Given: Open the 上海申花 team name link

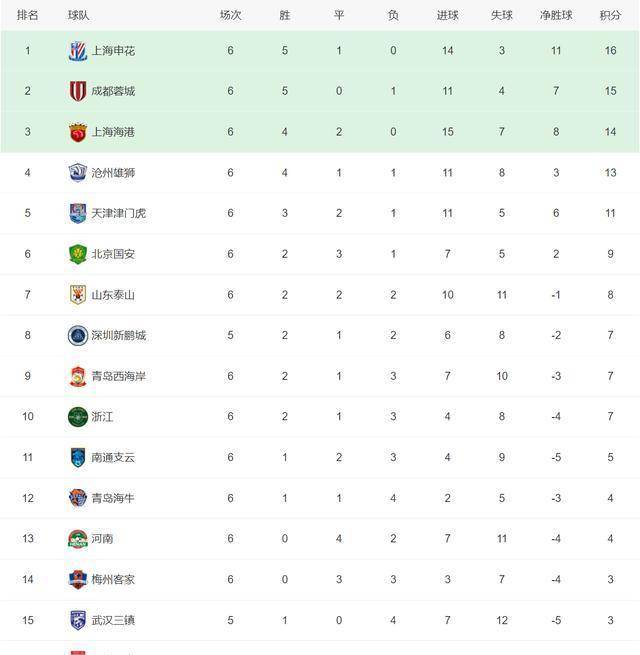Looking at the screenshot, I should click(113, 51).
